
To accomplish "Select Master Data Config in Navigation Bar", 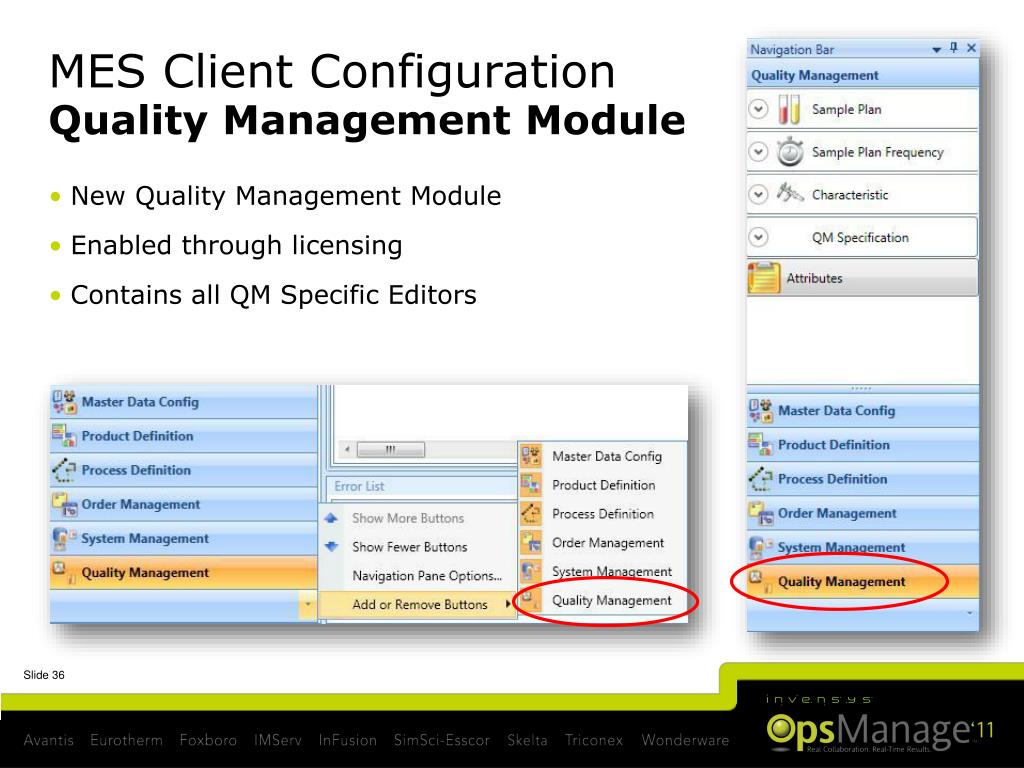I will point(863,411).
